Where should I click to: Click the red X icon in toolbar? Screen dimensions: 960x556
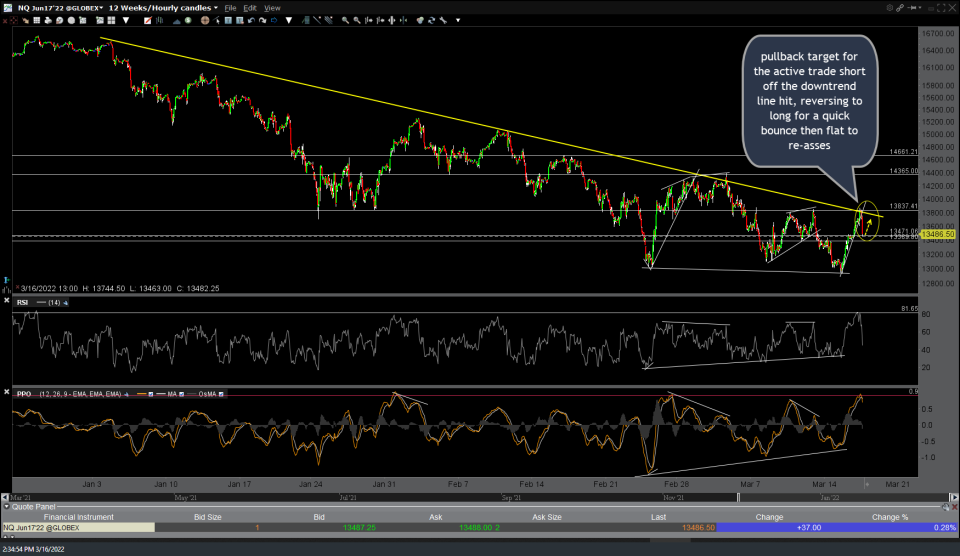(x=5, y=20)
